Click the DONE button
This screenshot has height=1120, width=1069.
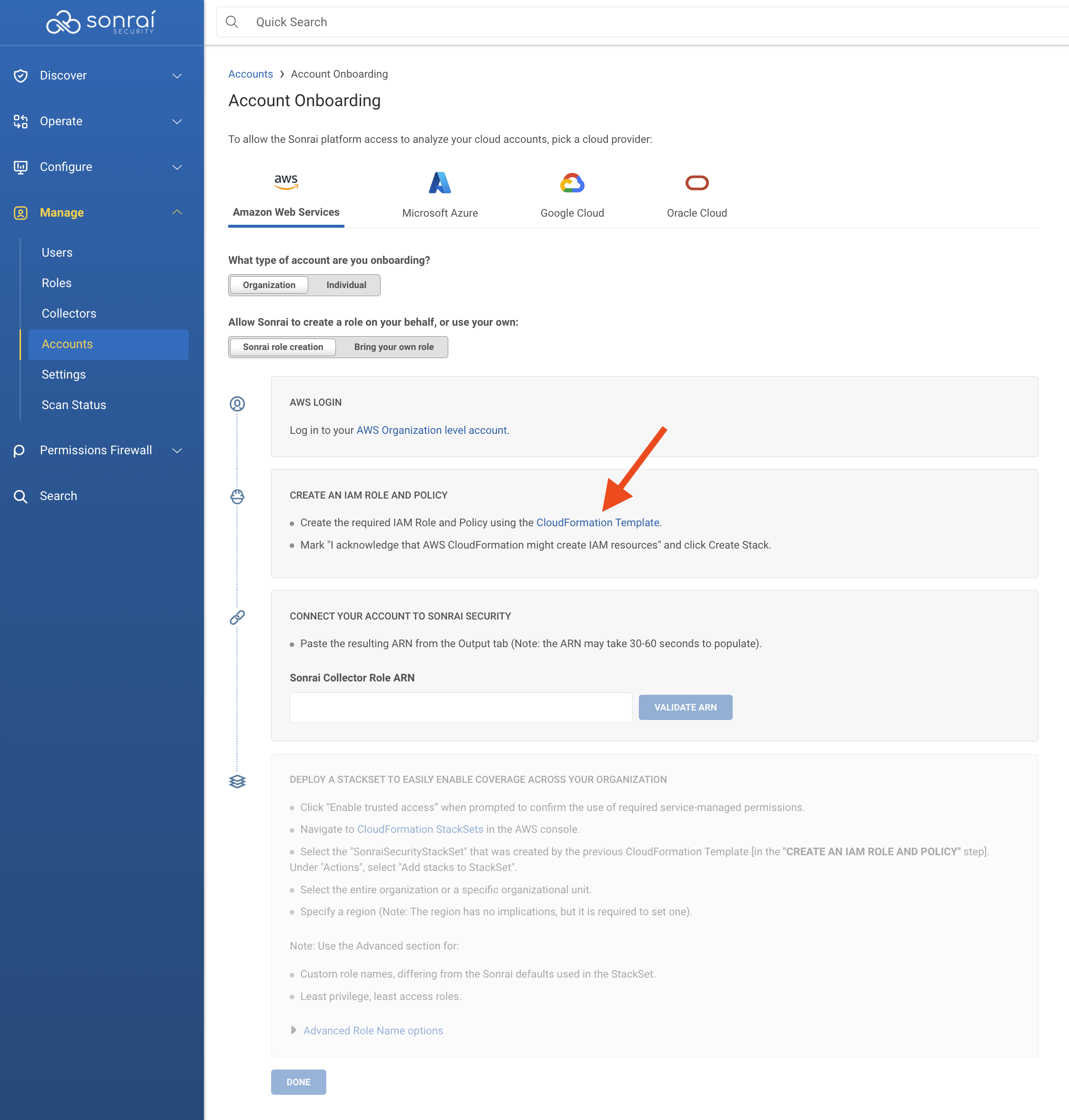point(299,1082)
